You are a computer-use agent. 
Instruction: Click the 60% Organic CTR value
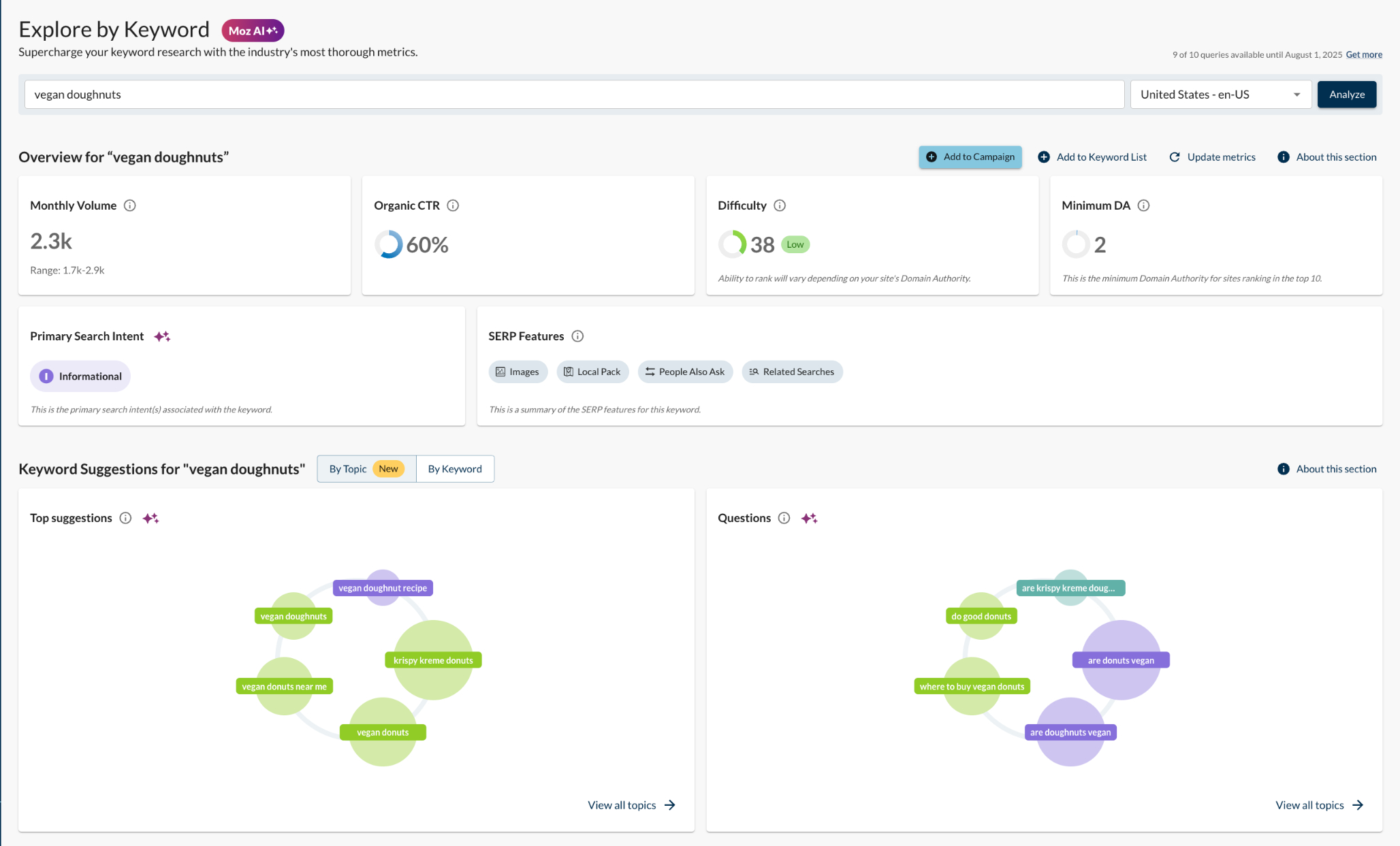[428, 245]
